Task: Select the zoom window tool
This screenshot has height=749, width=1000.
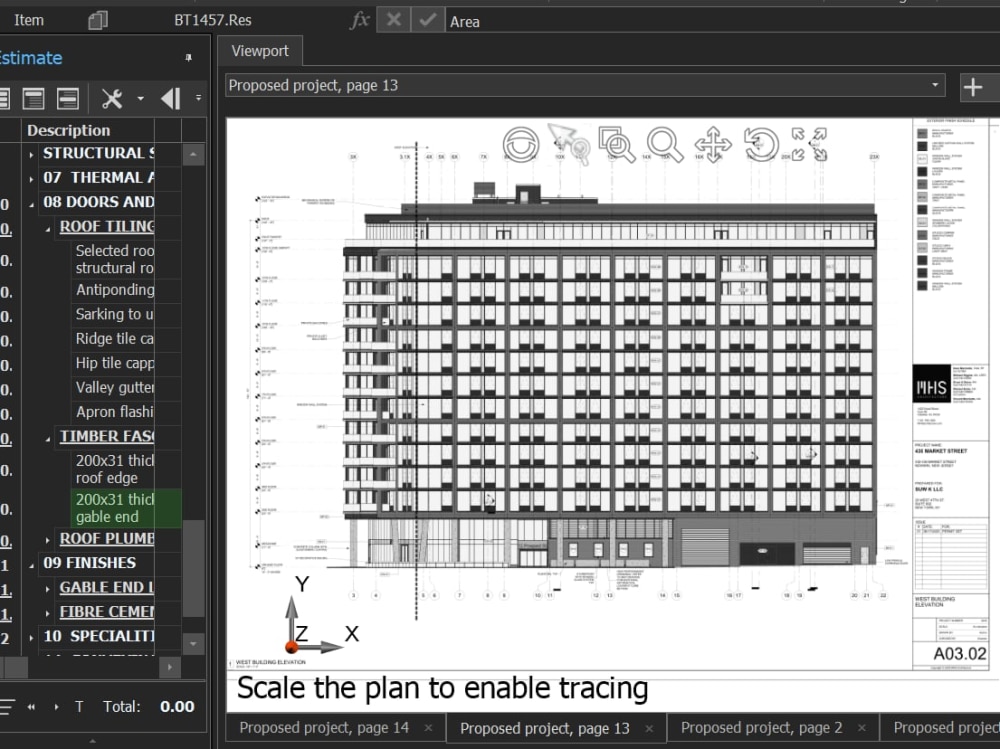Action: pyautogui.click(x=616, y=144)
